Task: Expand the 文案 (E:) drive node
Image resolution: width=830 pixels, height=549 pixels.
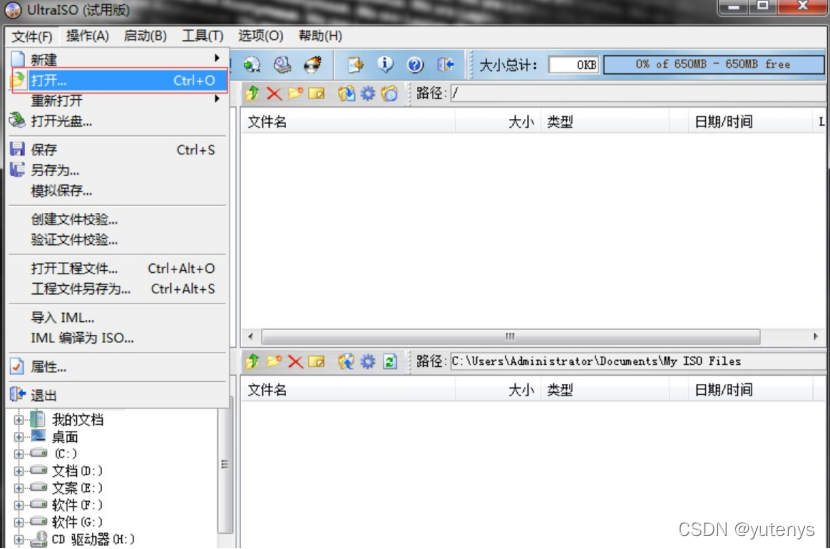Action: tap(19, 488)
